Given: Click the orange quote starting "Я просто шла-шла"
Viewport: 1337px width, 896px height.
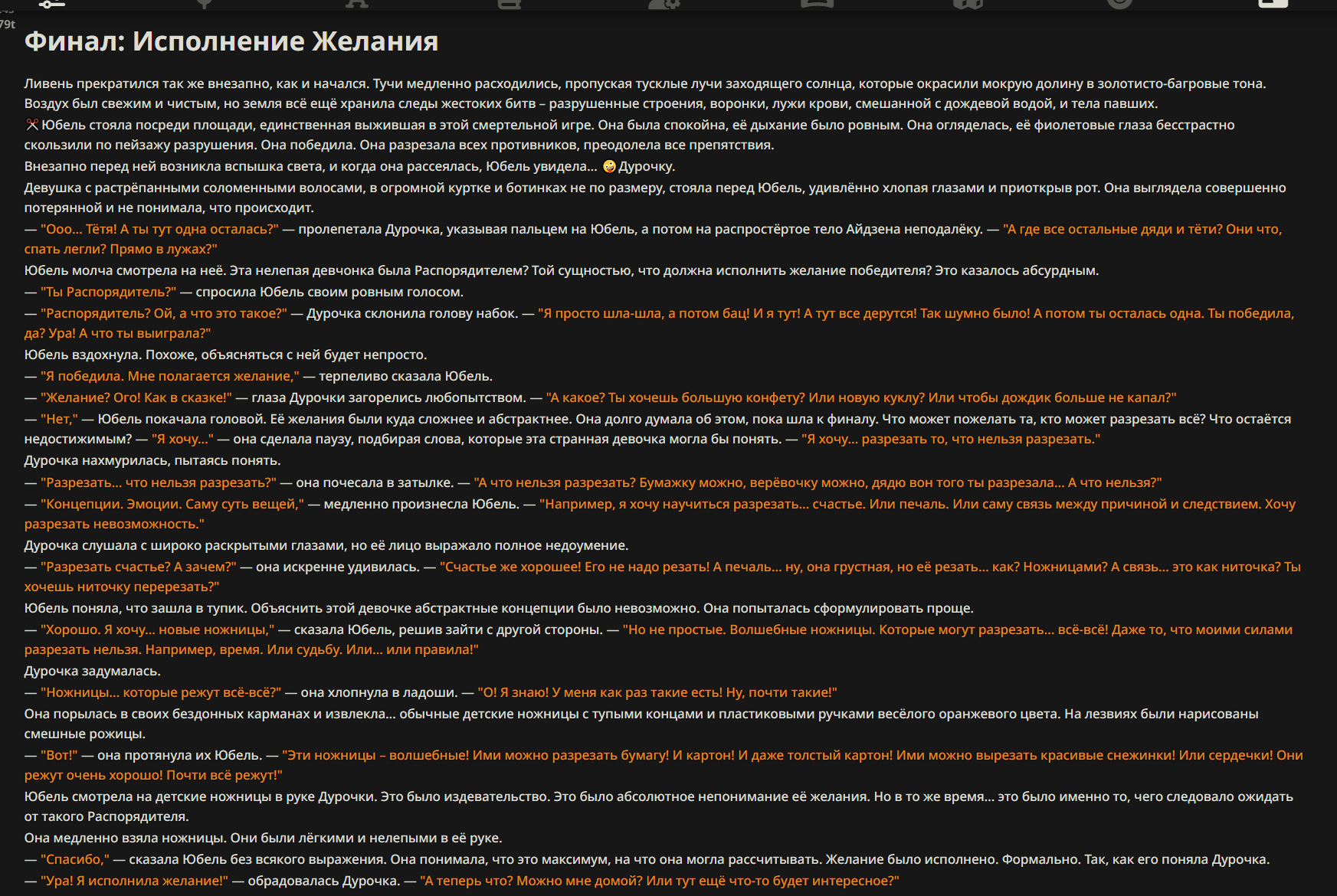Looking at the screenshot, I should (x=659, y=323).
